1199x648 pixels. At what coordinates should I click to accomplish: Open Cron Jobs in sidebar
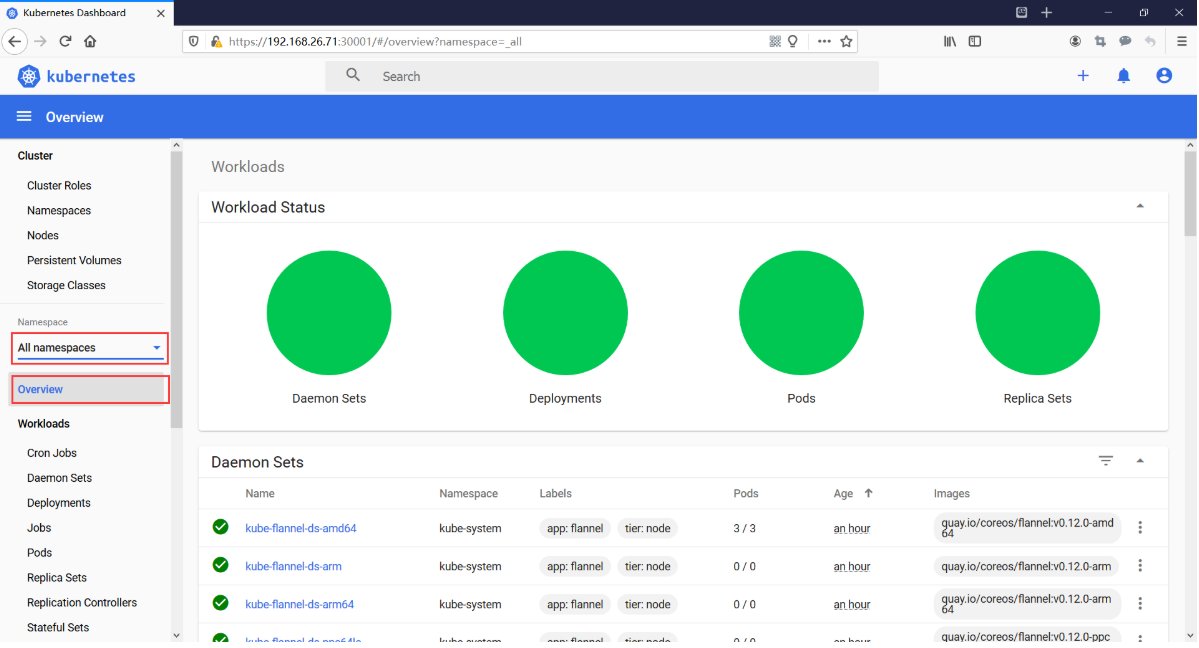pyautogui.click(x=52, y=453)
